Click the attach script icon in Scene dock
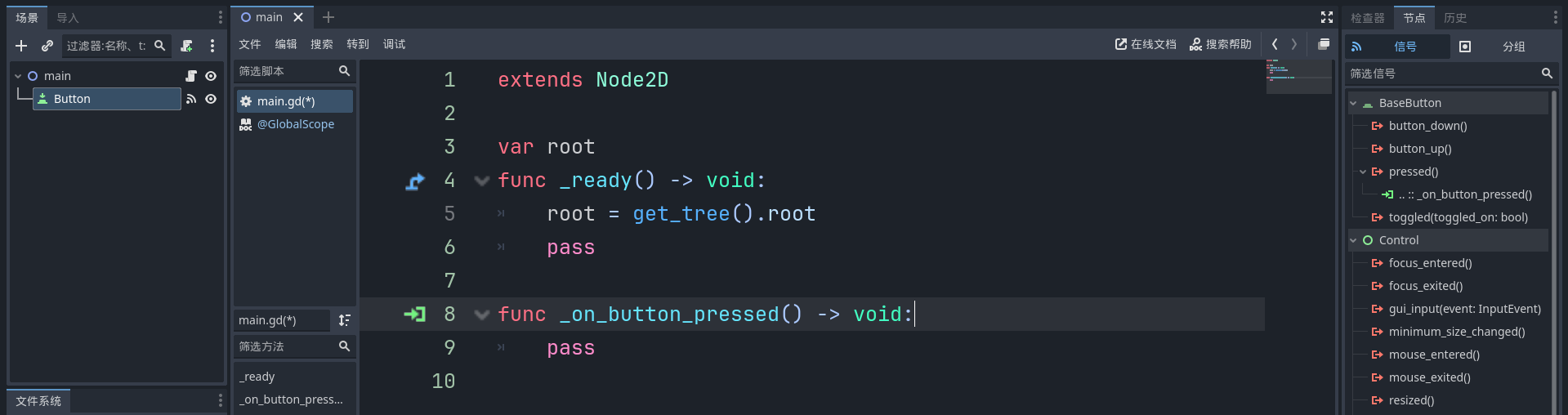Viewport: 1568px width, 415px height. 187,46
